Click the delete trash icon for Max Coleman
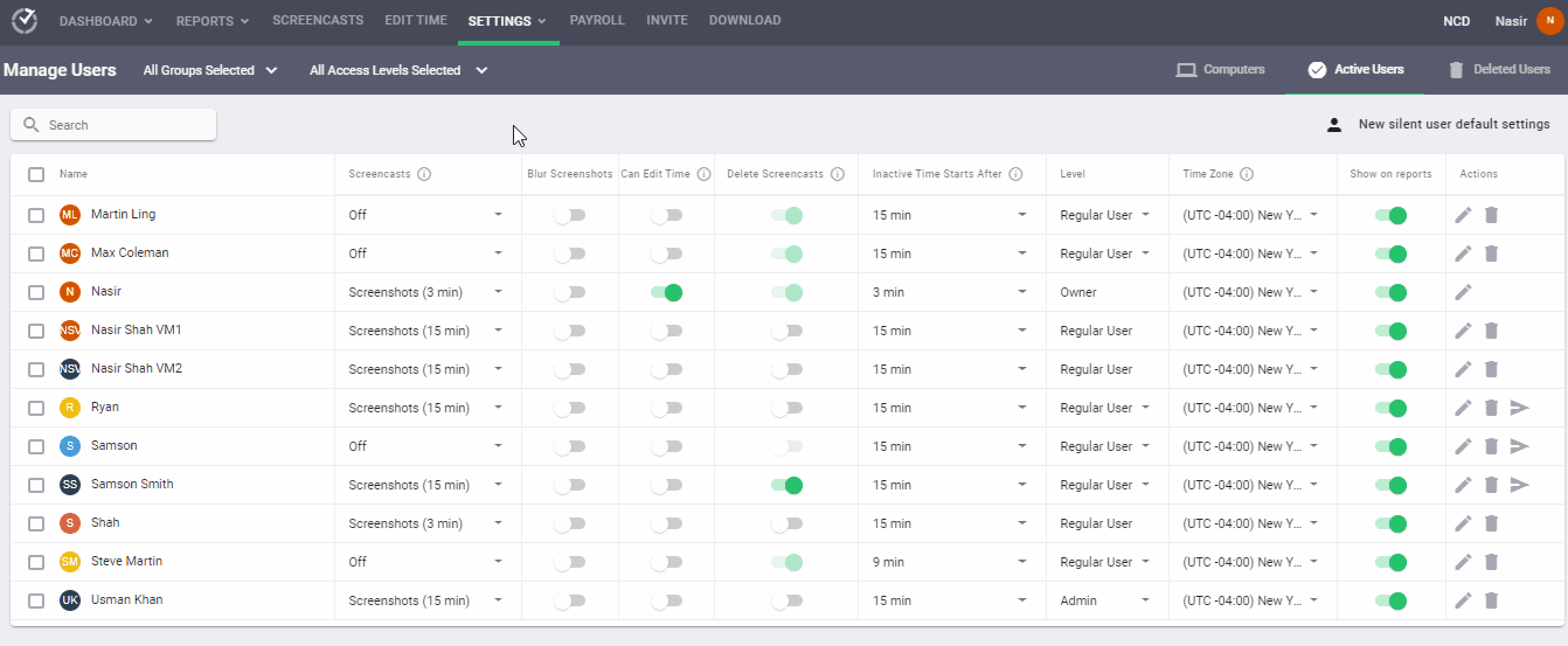This screenshot has width=1568, height=646. [x=1491, y=253]
